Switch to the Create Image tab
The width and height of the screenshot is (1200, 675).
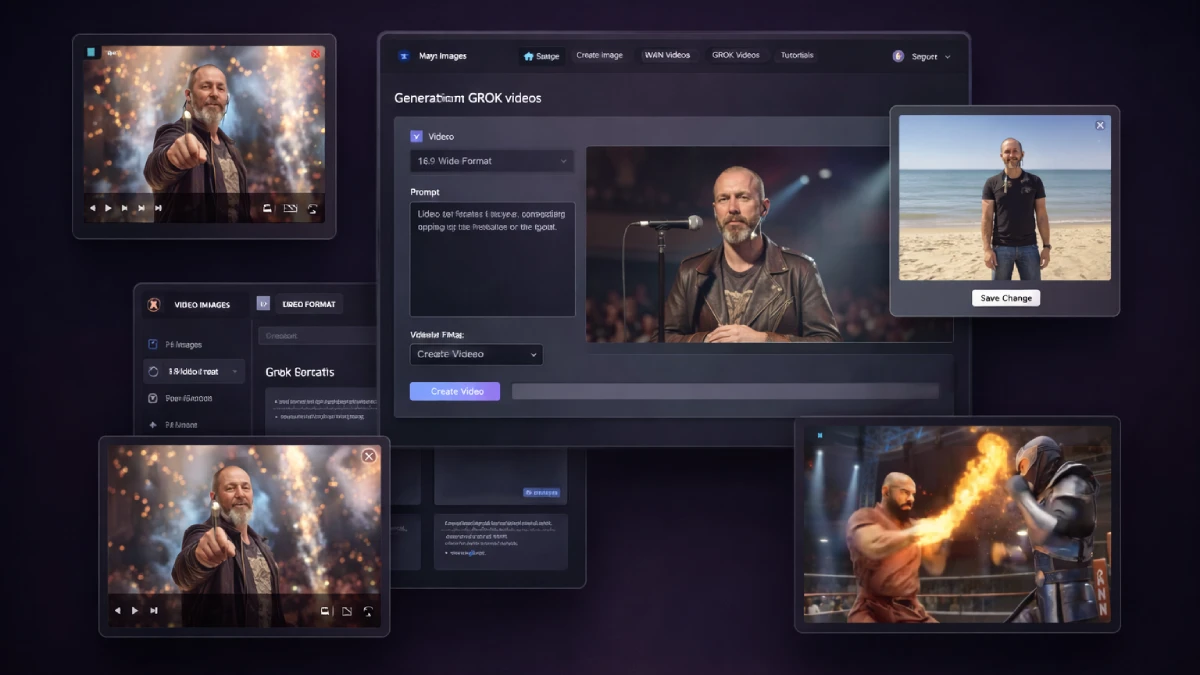click(x=599, y=56)
